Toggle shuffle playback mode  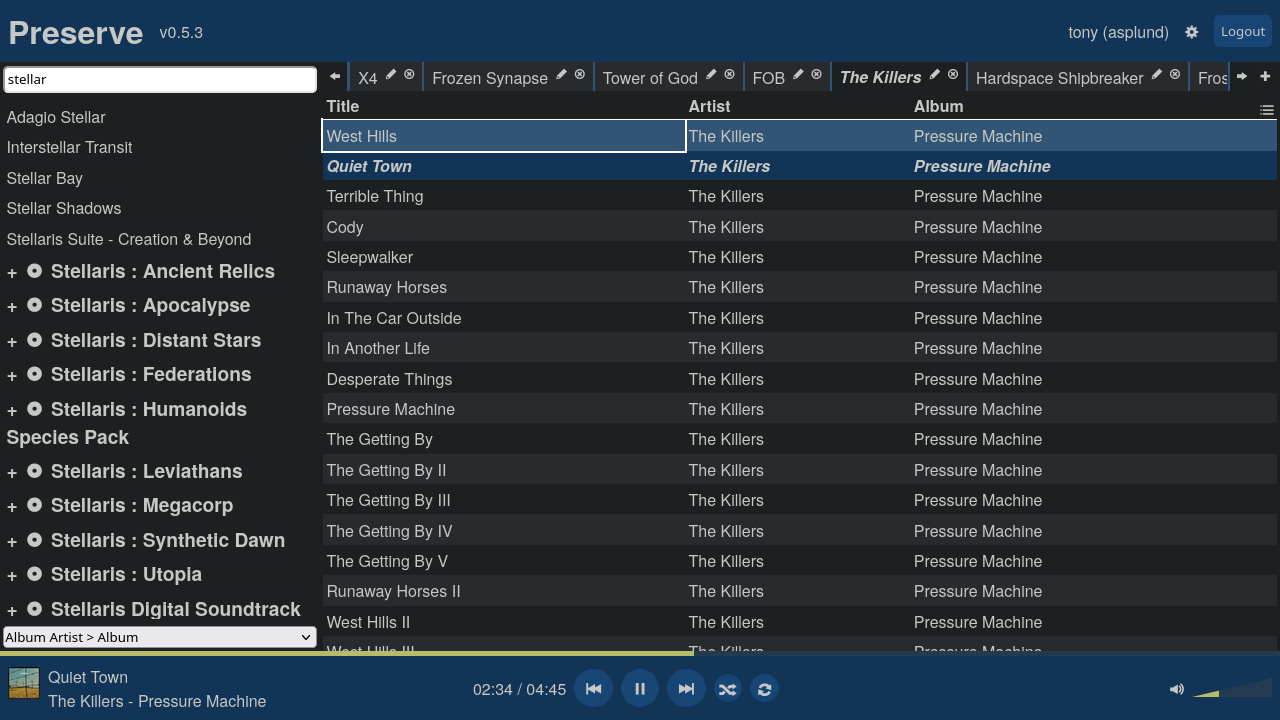pyautogui.click(x=727, y=689)
